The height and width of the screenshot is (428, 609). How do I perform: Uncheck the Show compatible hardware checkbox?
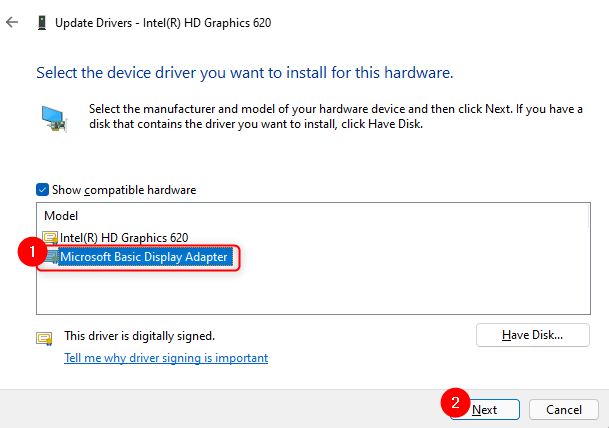click(x=42, y=190)
